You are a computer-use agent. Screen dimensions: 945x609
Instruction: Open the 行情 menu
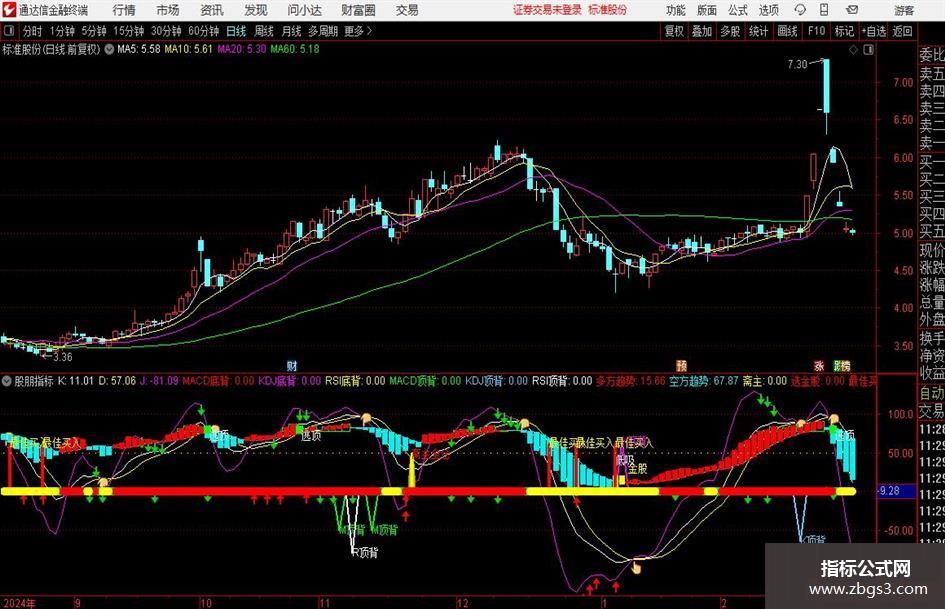(x=124, y=10)
